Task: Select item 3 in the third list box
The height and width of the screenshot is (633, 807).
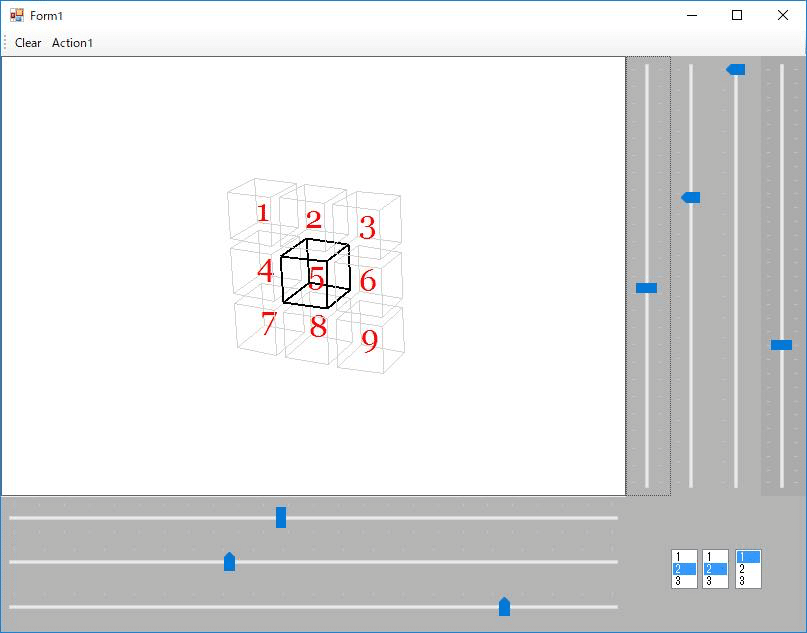Action: (748, 581)
